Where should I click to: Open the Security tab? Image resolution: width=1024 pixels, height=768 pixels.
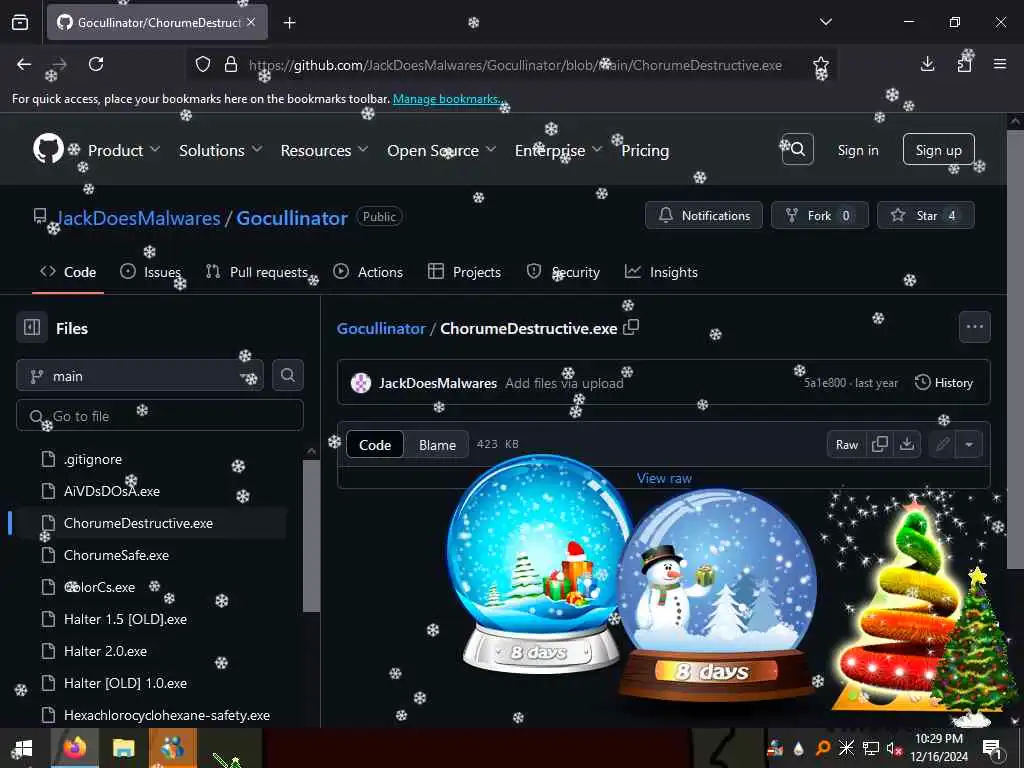(x=563, y=272)
